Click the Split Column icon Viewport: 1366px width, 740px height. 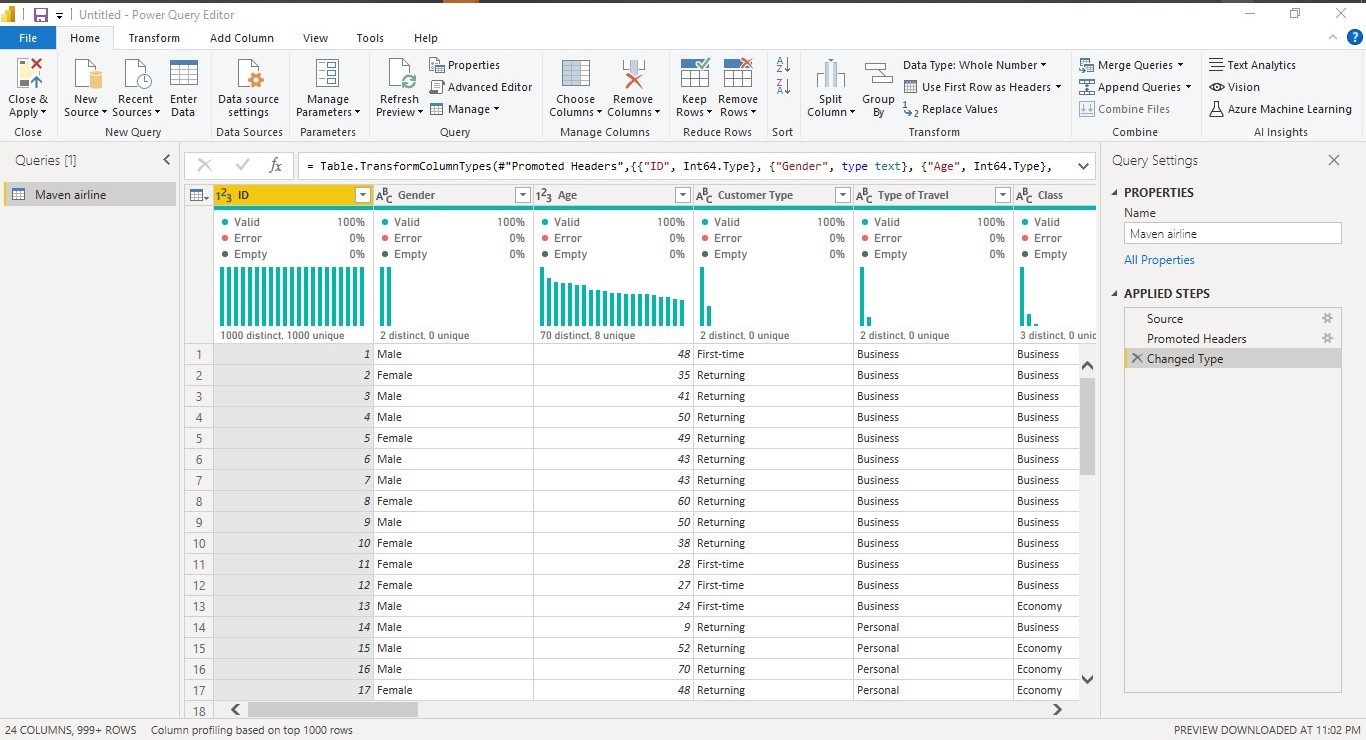click(x=831, y=74)
